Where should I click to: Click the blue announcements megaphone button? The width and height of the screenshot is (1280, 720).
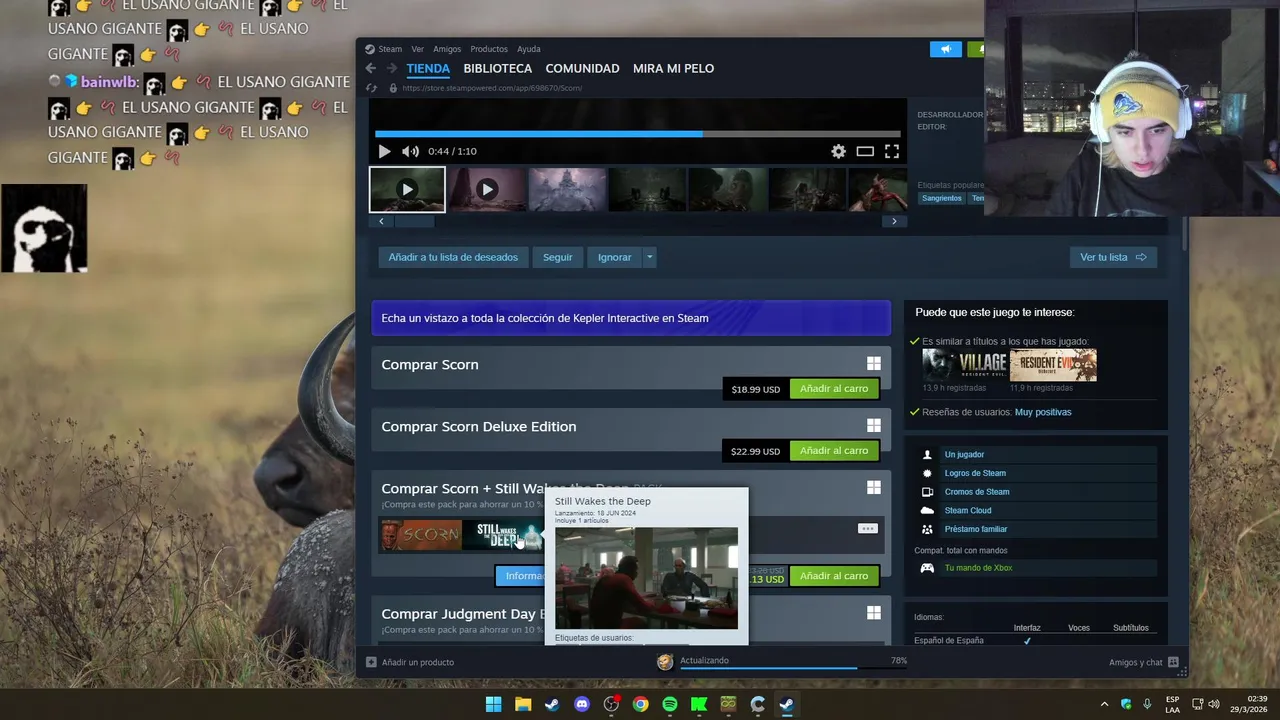tap(945, 49)
